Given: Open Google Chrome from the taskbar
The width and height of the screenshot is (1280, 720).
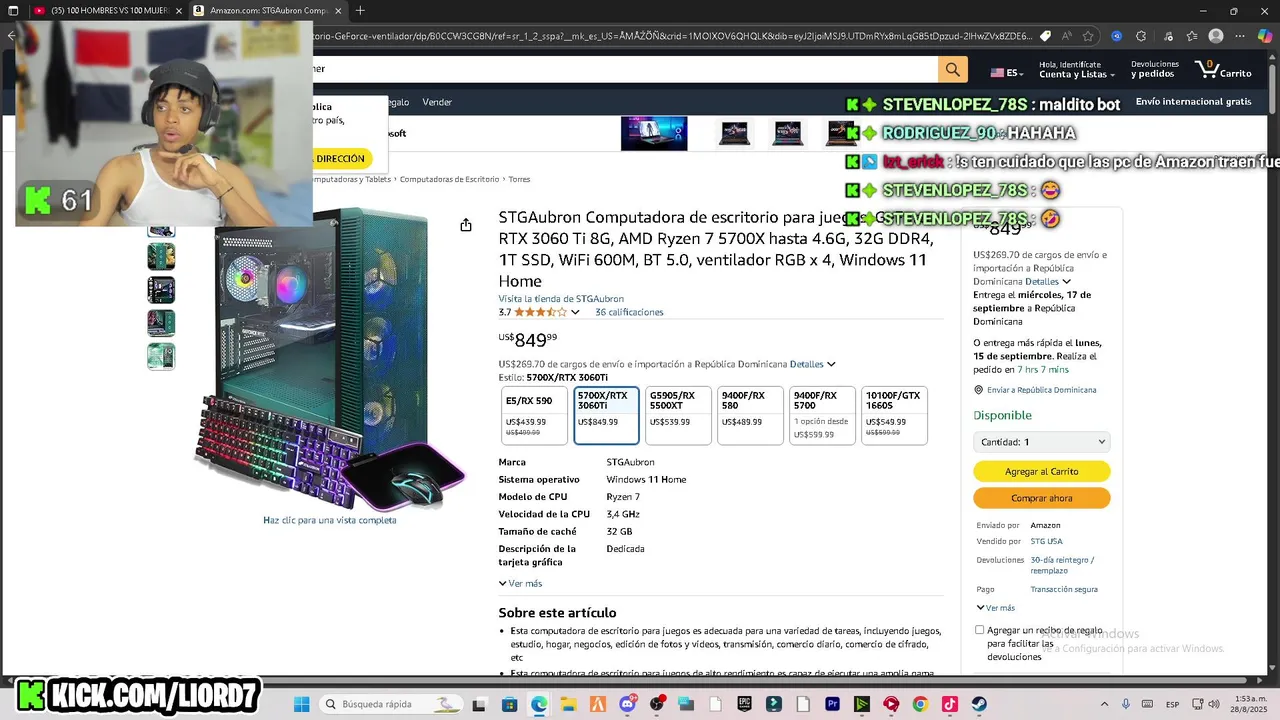Looking at the screenshot, I should click(x=920, y=704).
